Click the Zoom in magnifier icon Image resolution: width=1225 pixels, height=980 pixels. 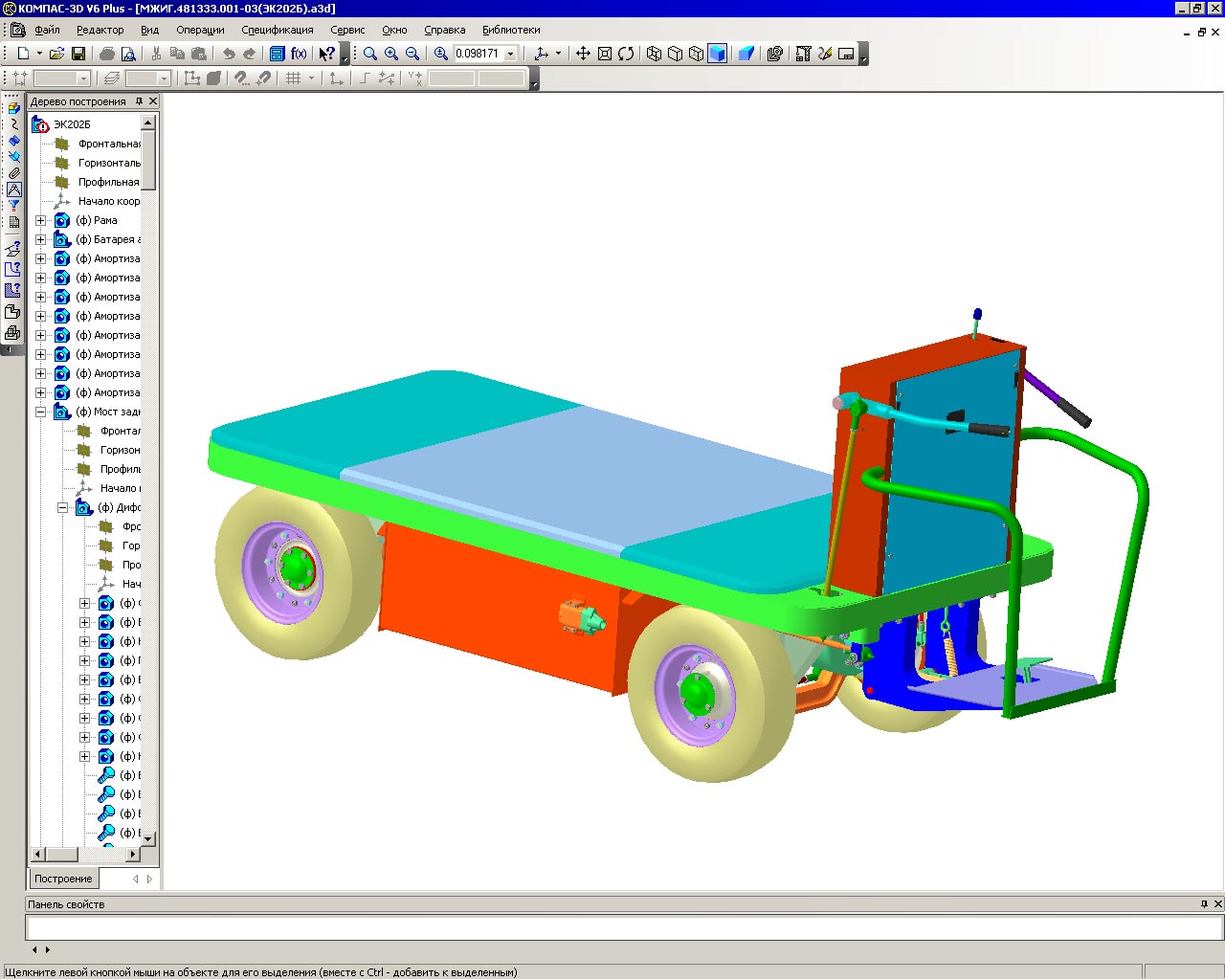[391, 54]
